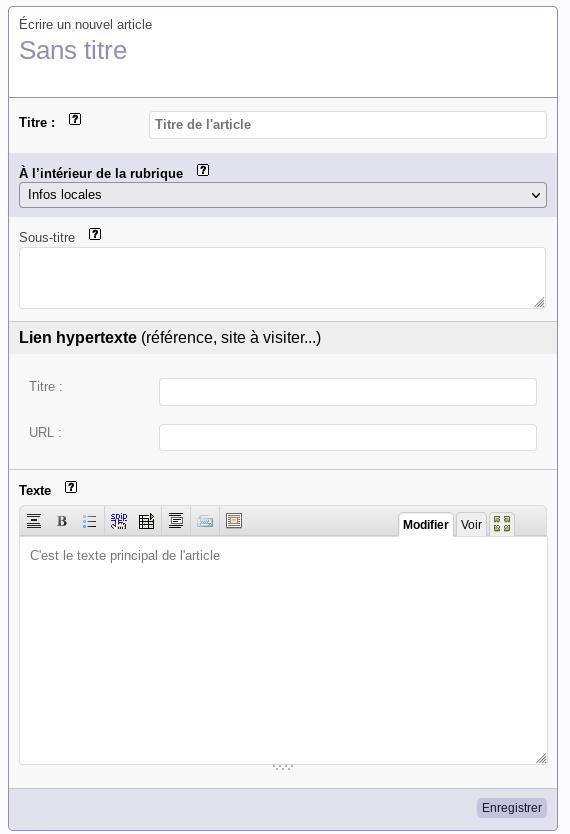Switch to the Voir preview tab

[471, 524]
